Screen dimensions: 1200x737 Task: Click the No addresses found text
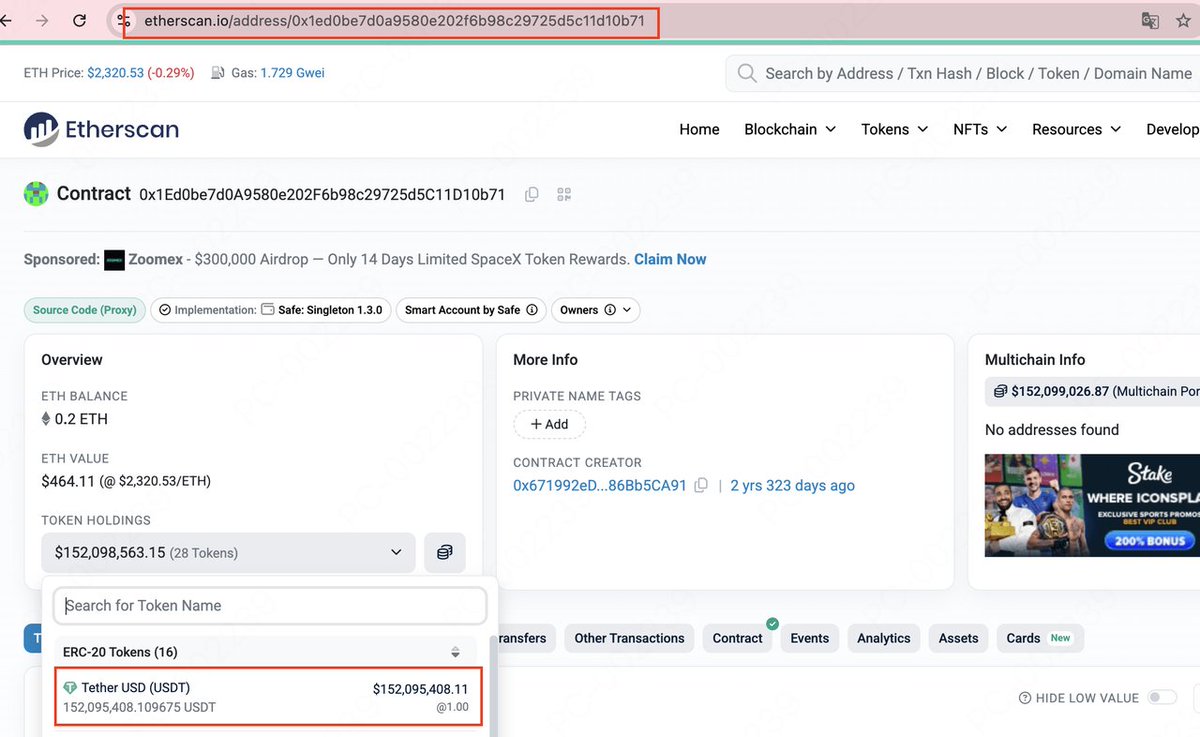coord(1052,430)
